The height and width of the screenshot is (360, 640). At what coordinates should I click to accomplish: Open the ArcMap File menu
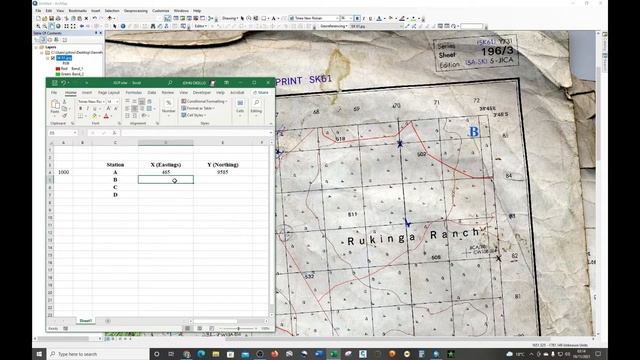[38, 11]
